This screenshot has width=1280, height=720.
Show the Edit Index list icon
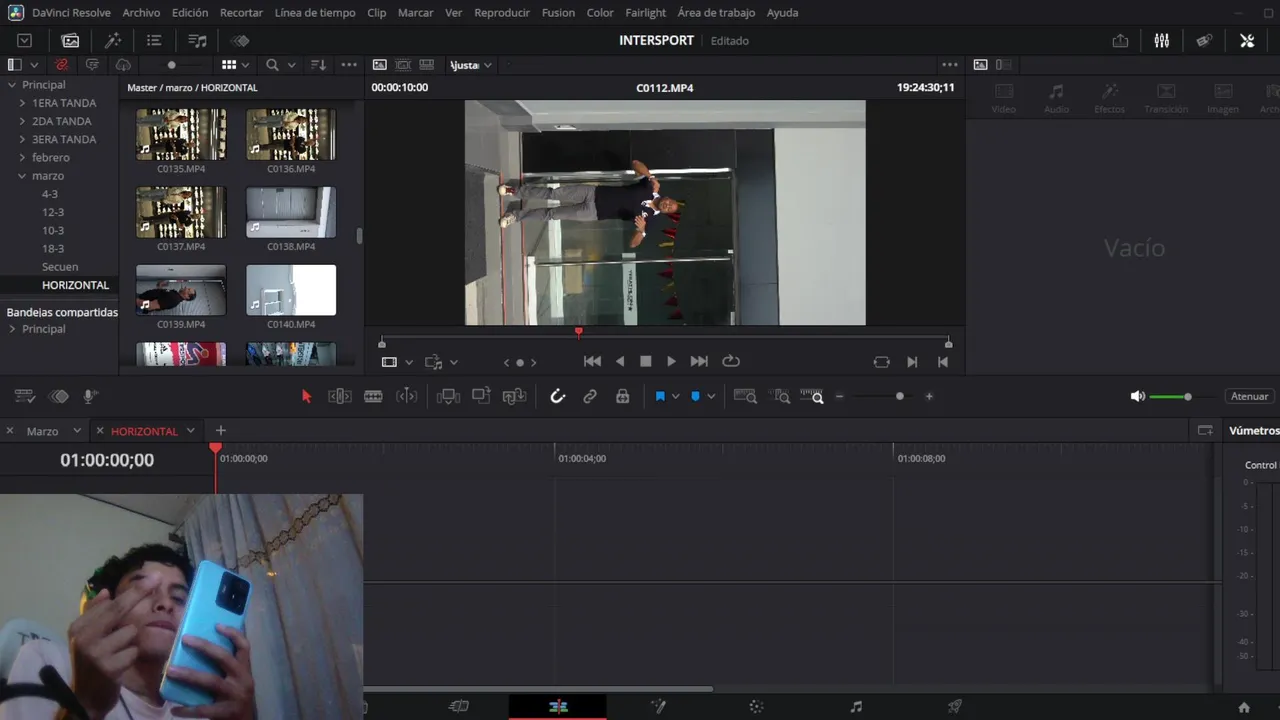point(154,41)
